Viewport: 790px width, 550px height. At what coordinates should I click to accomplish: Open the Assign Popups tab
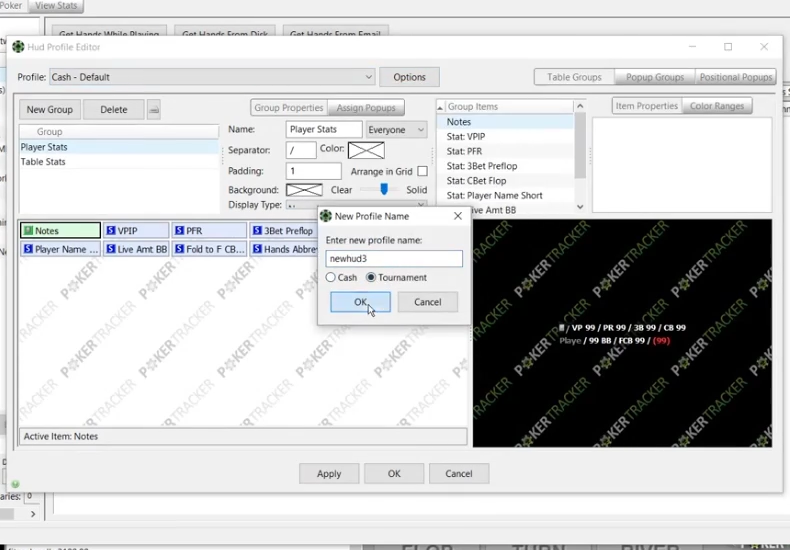[366, 107]
